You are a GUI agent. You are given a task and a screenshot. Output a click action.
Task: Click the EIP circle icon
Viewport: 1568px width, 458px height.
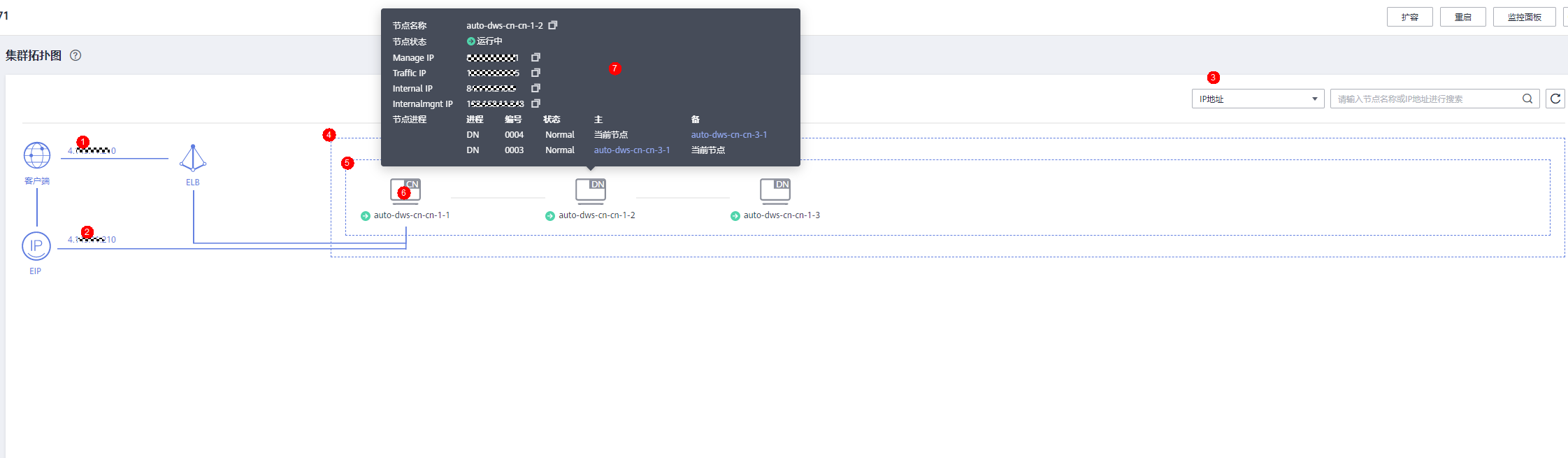coord(36,246)
